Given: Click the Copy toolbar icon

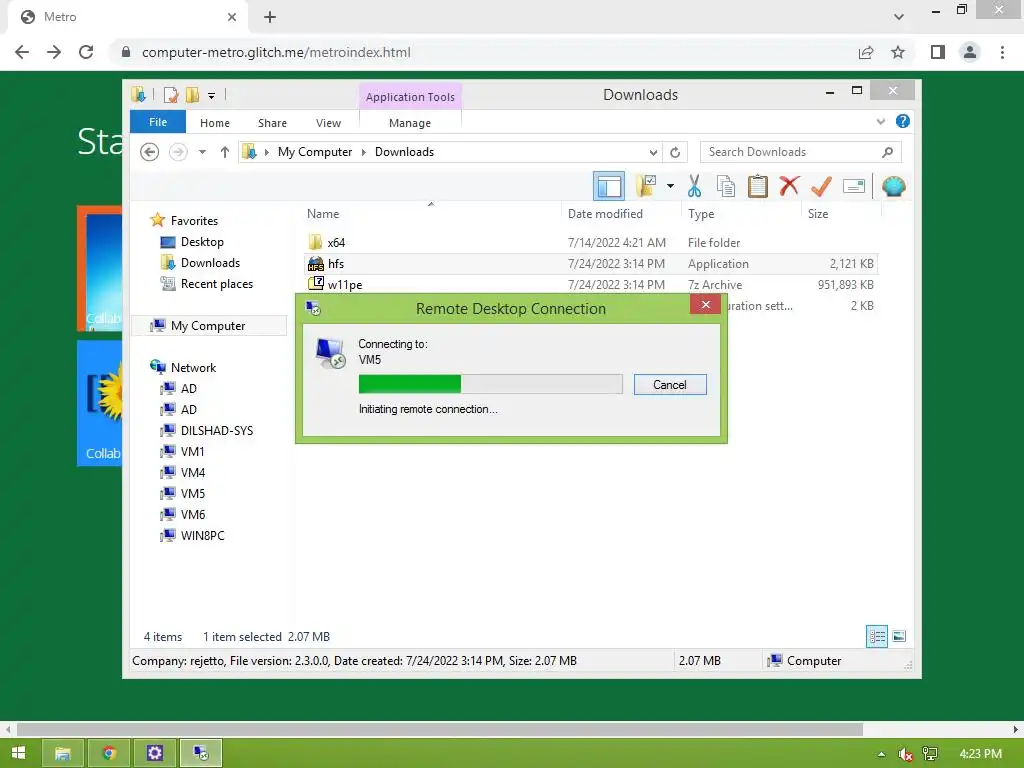Looking at the screenshot, I should (x=726, y=186).
